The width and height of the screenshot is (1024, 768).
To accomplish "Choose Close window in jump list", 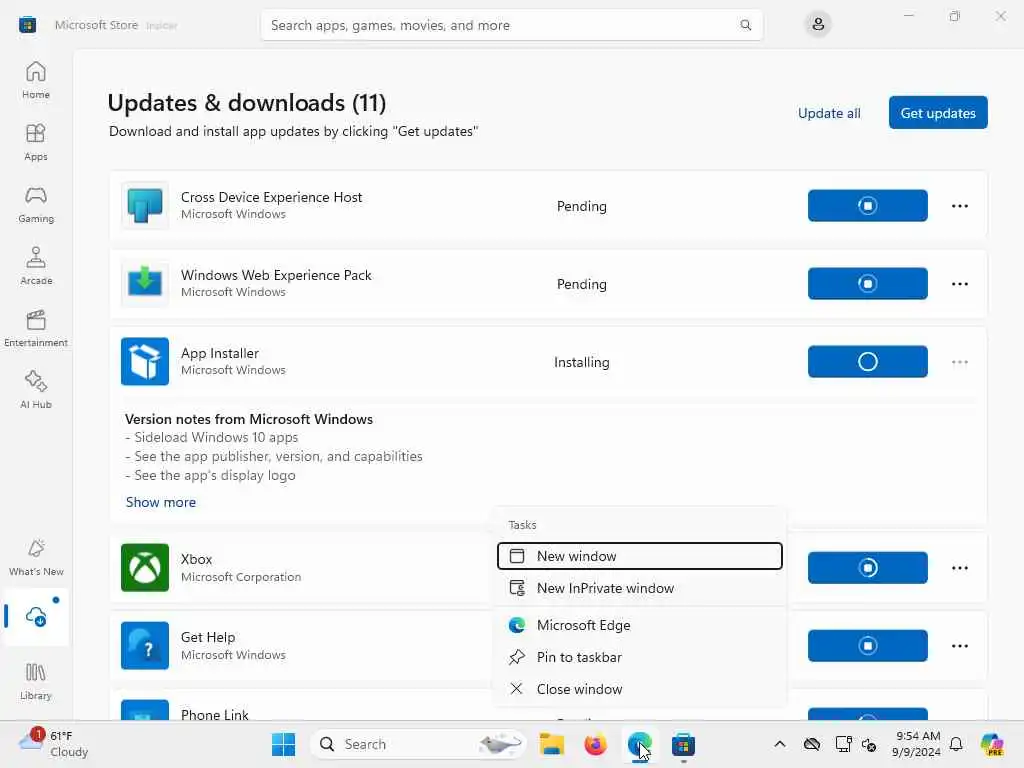I will [x=639, y=689].
